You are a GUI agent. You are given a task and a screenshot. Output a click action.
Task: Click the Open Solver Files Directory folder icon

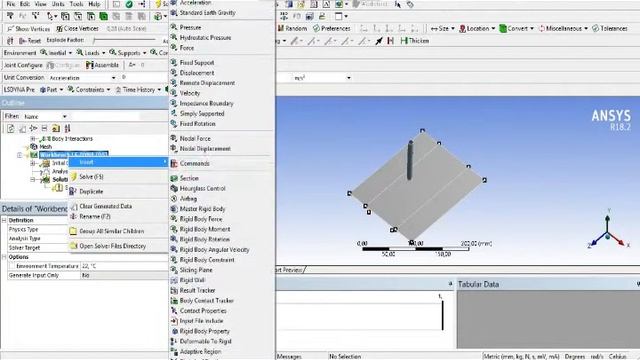pos(73,246)
